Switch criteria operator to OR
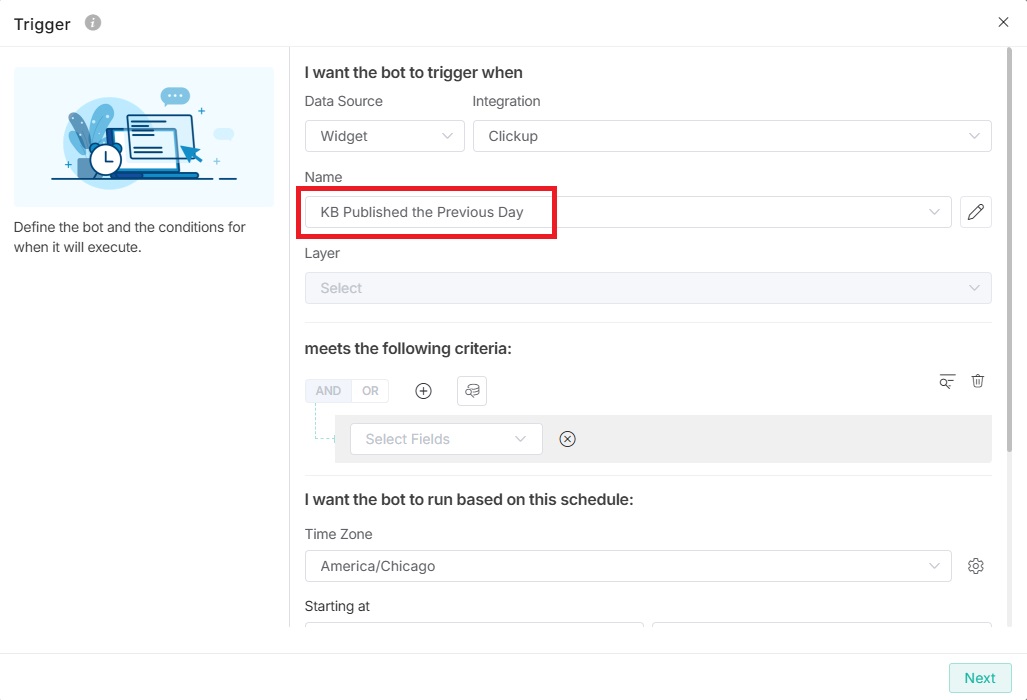This screenshot has height=700, width=1027. tap(370, 391)
